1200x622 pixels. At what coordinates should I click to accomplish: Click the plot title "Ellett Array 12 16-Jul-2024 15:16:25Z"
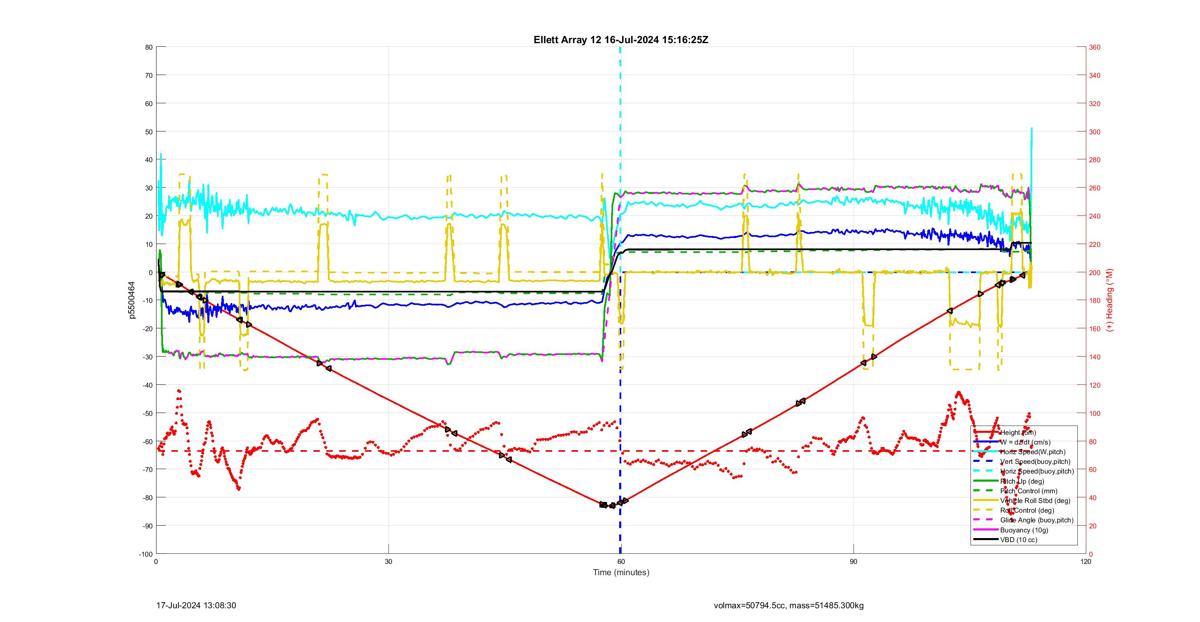point(621,39)
